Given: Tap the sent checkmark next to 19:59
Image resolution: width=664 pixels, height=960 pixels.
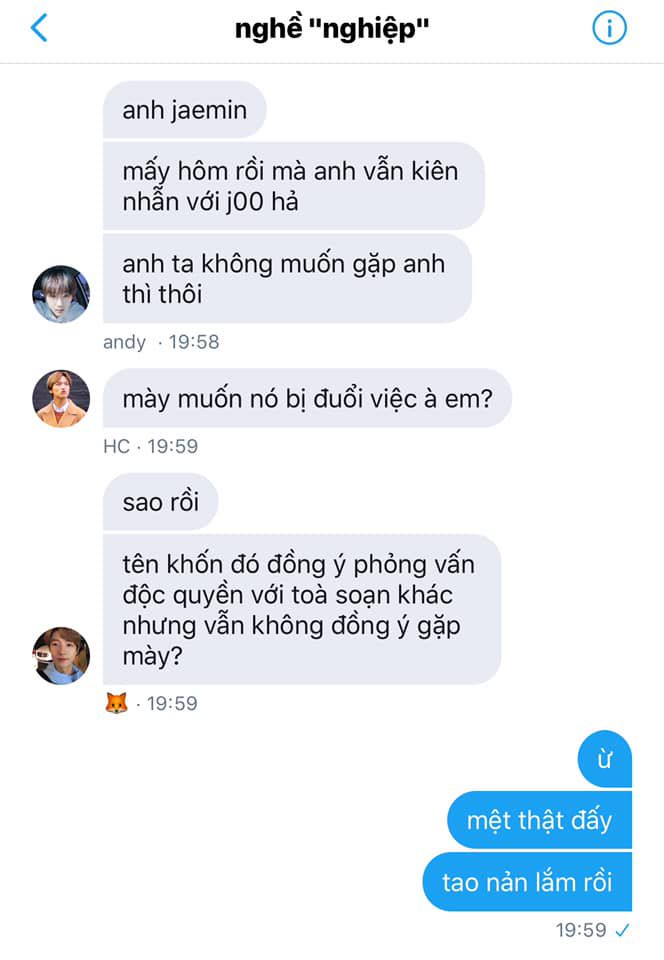Looking at the screenshot, I should 622,931.
